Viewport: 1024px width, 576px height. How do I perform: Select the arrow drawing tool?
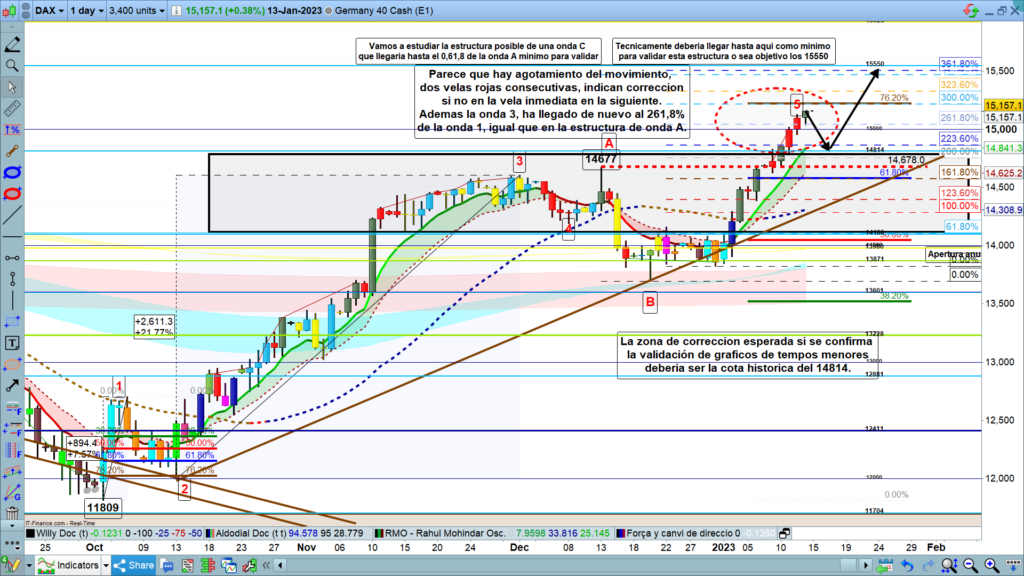11,384
